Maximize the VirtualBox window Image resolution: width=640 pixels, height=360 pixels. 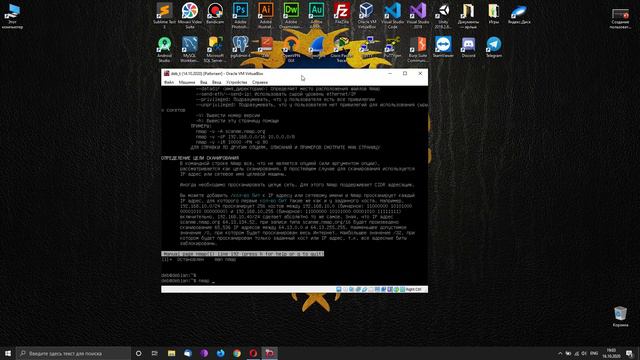click(405, 73)
